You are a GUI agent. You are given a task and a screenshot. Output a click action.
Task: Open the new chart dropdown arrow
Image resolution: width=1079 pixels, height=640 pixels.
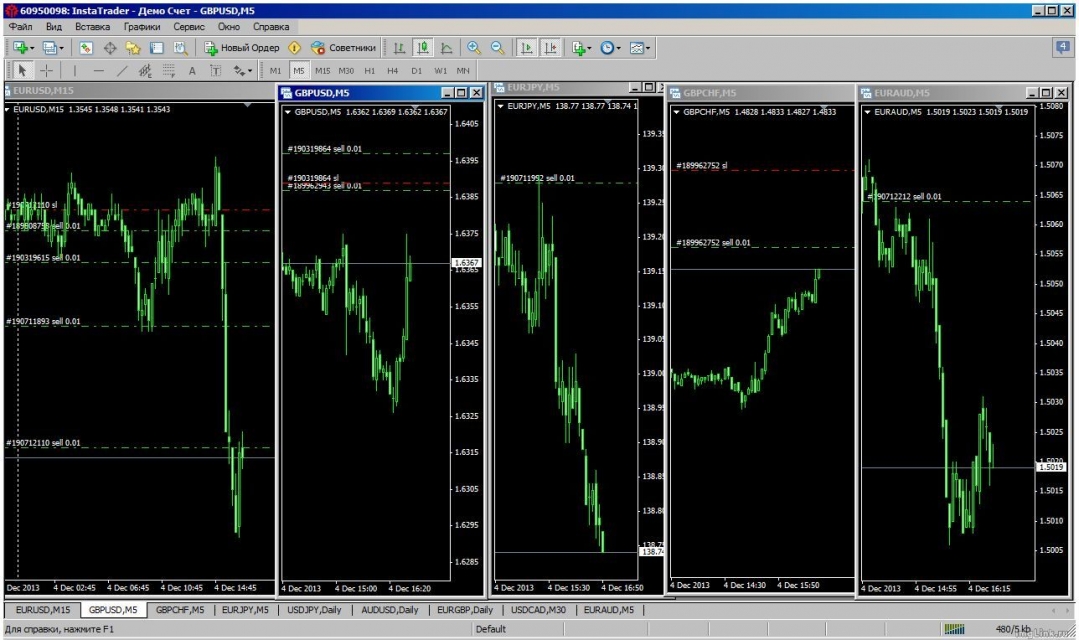[x=32, y=47]
